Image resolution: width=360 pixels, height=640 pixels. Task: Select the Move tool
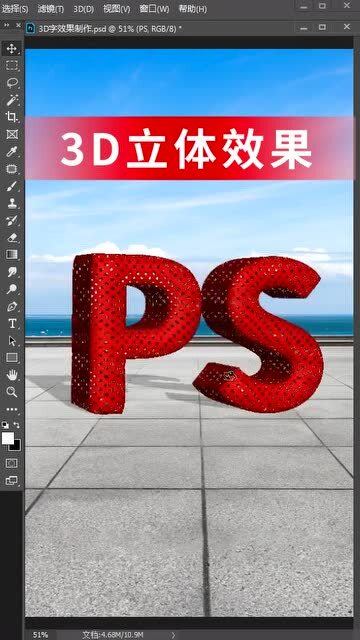(x=12, y=49)
